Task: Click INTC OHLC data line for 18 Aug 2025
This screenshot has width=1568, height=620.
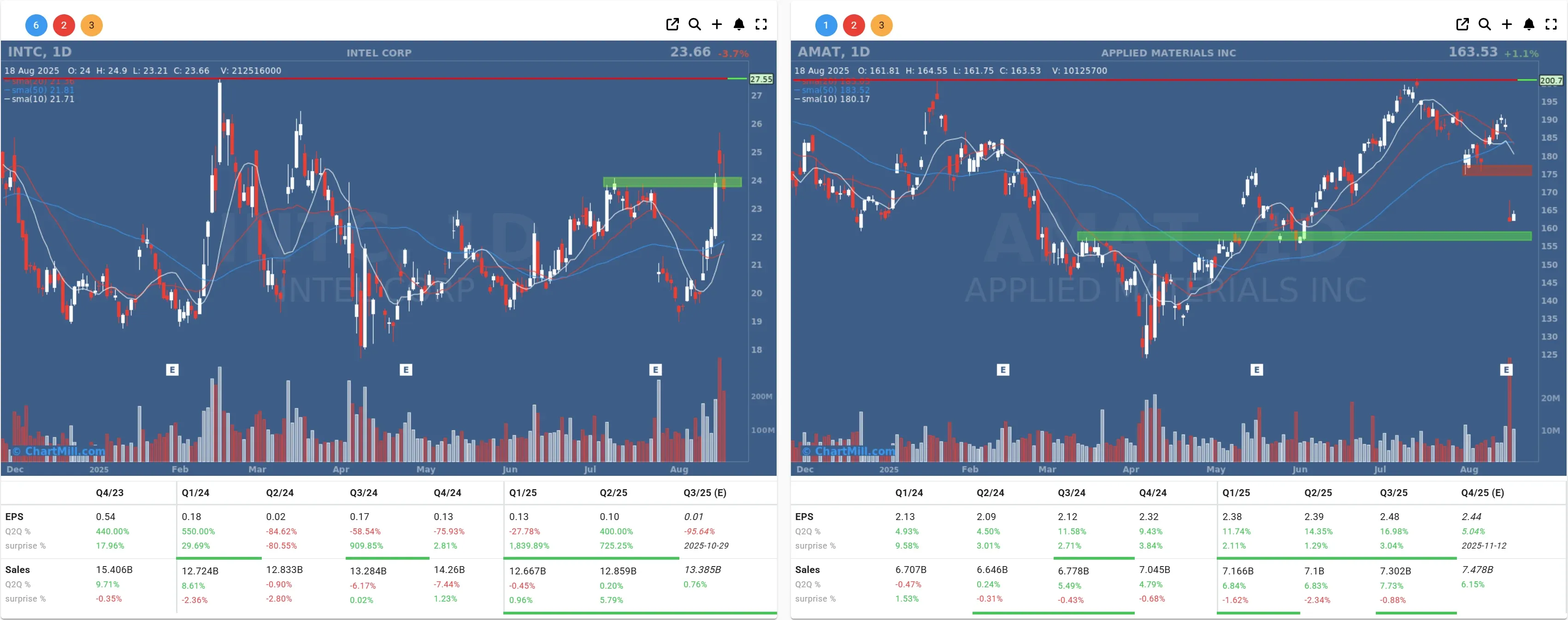Action: (143, 70)
